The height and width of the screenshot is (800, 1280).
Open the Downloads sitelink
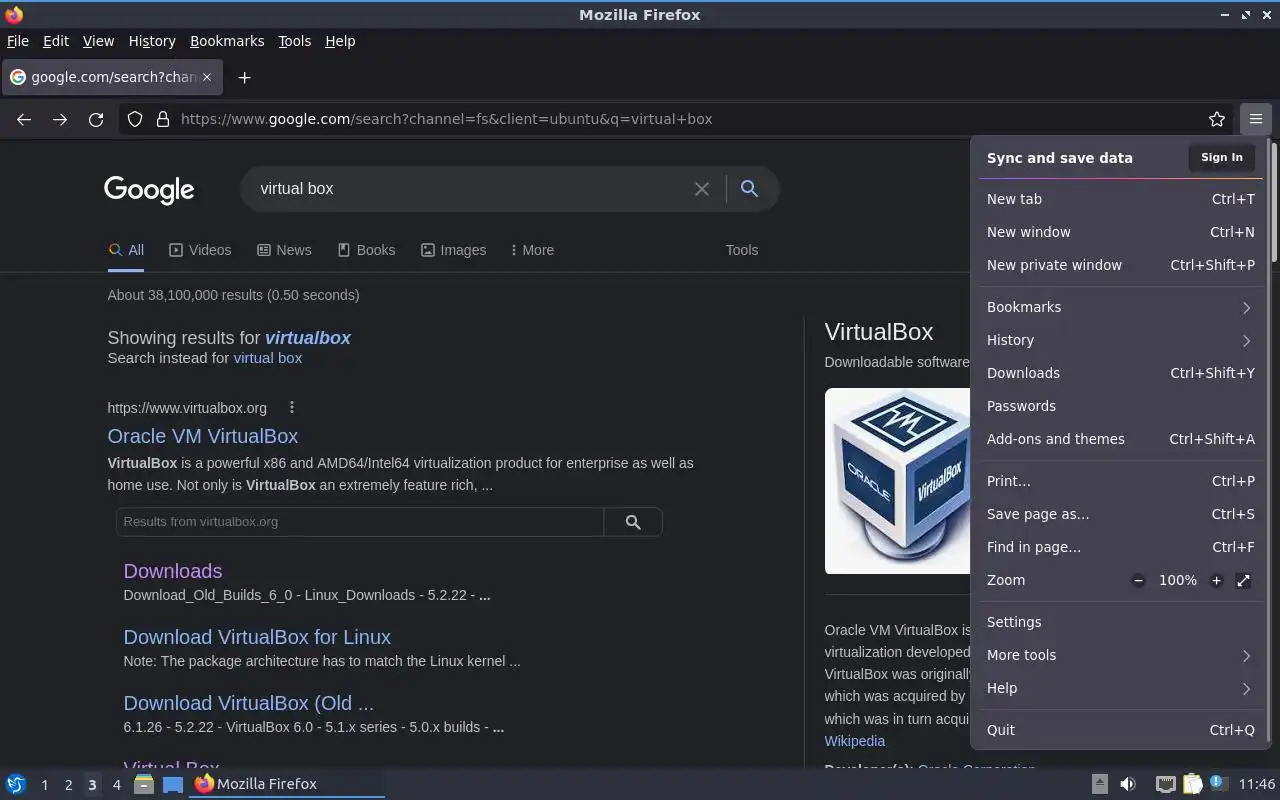point(173,571)
